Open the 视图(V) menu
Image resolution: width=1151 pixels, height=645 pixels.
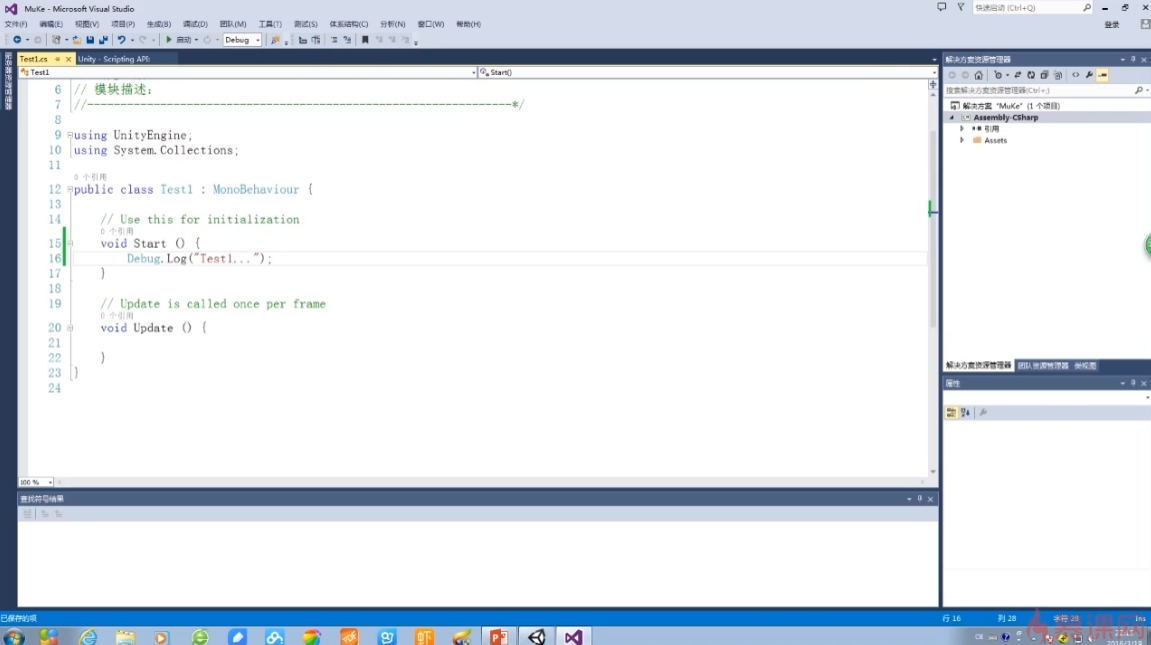tap(87, 24)
